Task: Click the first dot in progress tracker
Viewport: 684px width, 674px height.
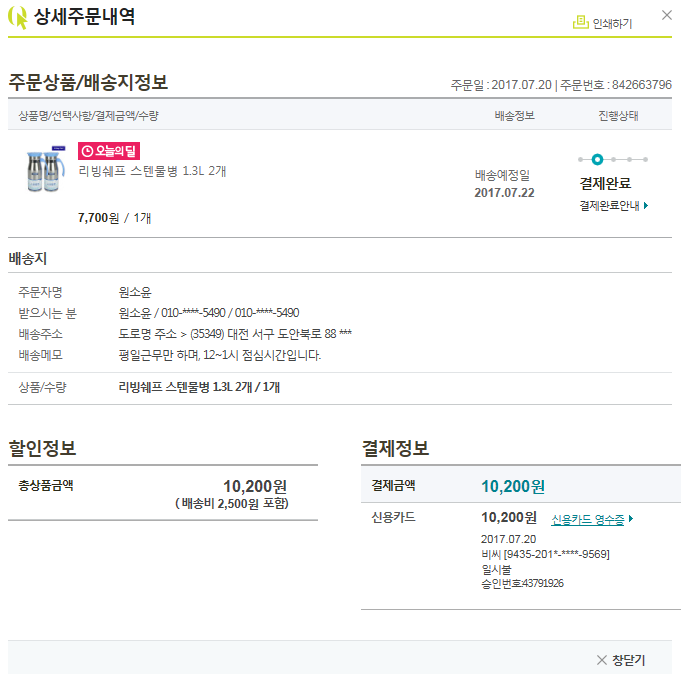Action: click(x=581, y=159)
